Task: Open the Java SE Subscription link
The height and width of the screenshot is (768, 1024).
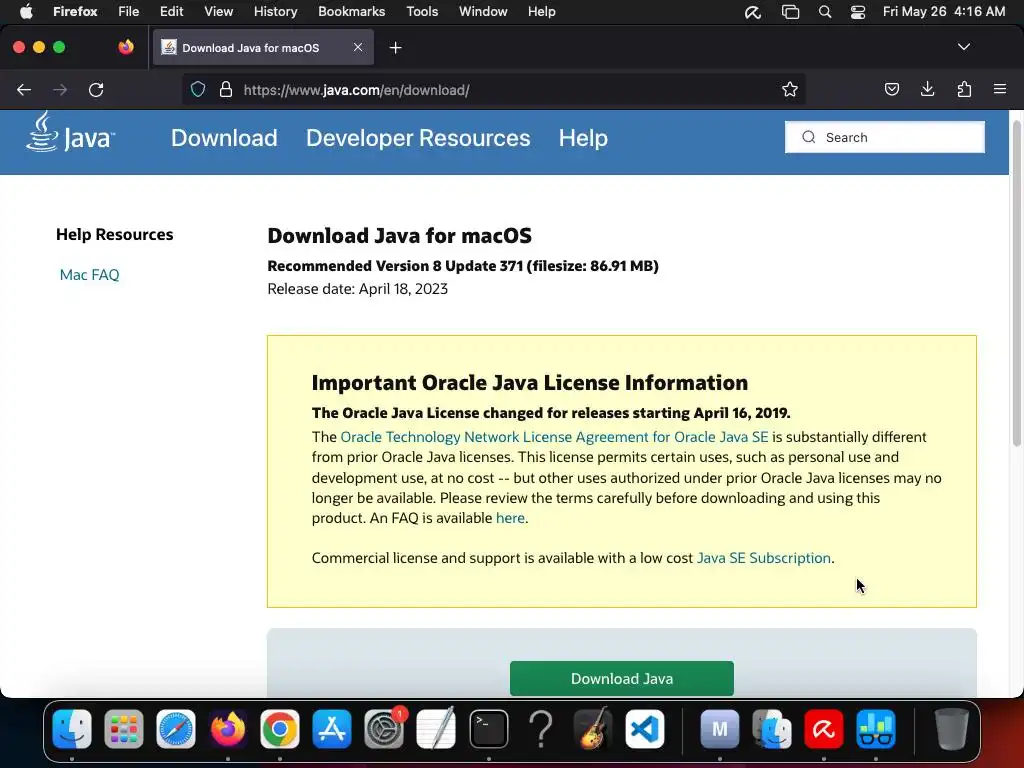Action: click(763, 558)
